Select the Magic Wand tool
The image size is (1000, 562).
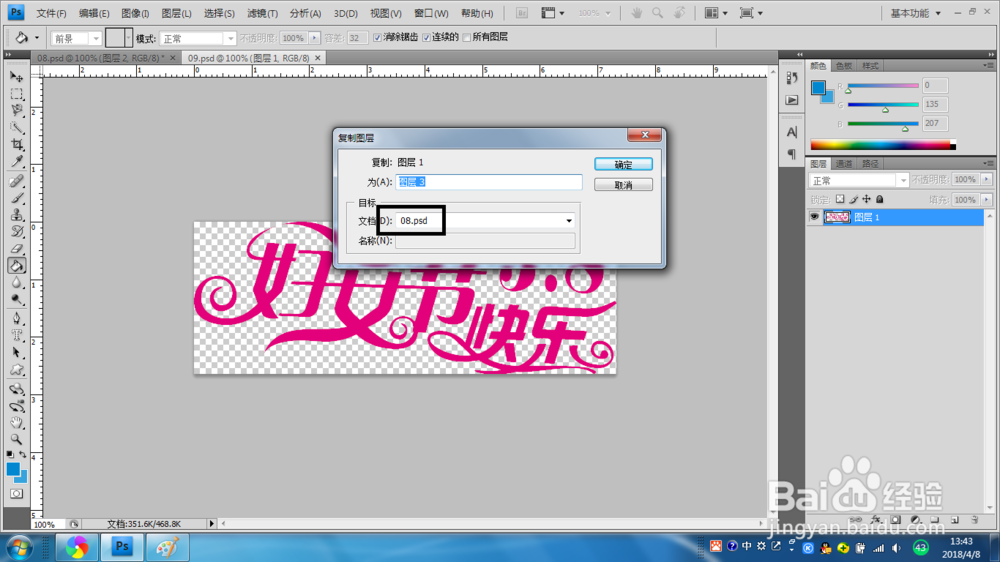click(17, 128)
